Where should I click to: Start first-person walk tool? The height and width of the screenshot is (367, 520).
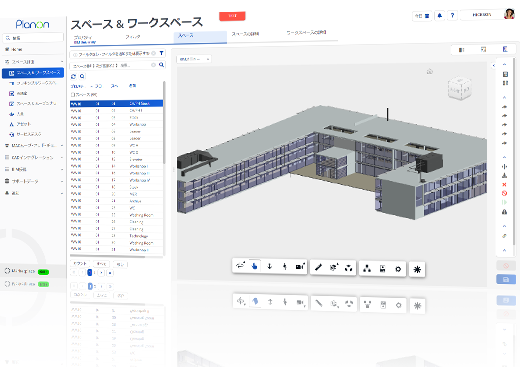tap(285, 267)
